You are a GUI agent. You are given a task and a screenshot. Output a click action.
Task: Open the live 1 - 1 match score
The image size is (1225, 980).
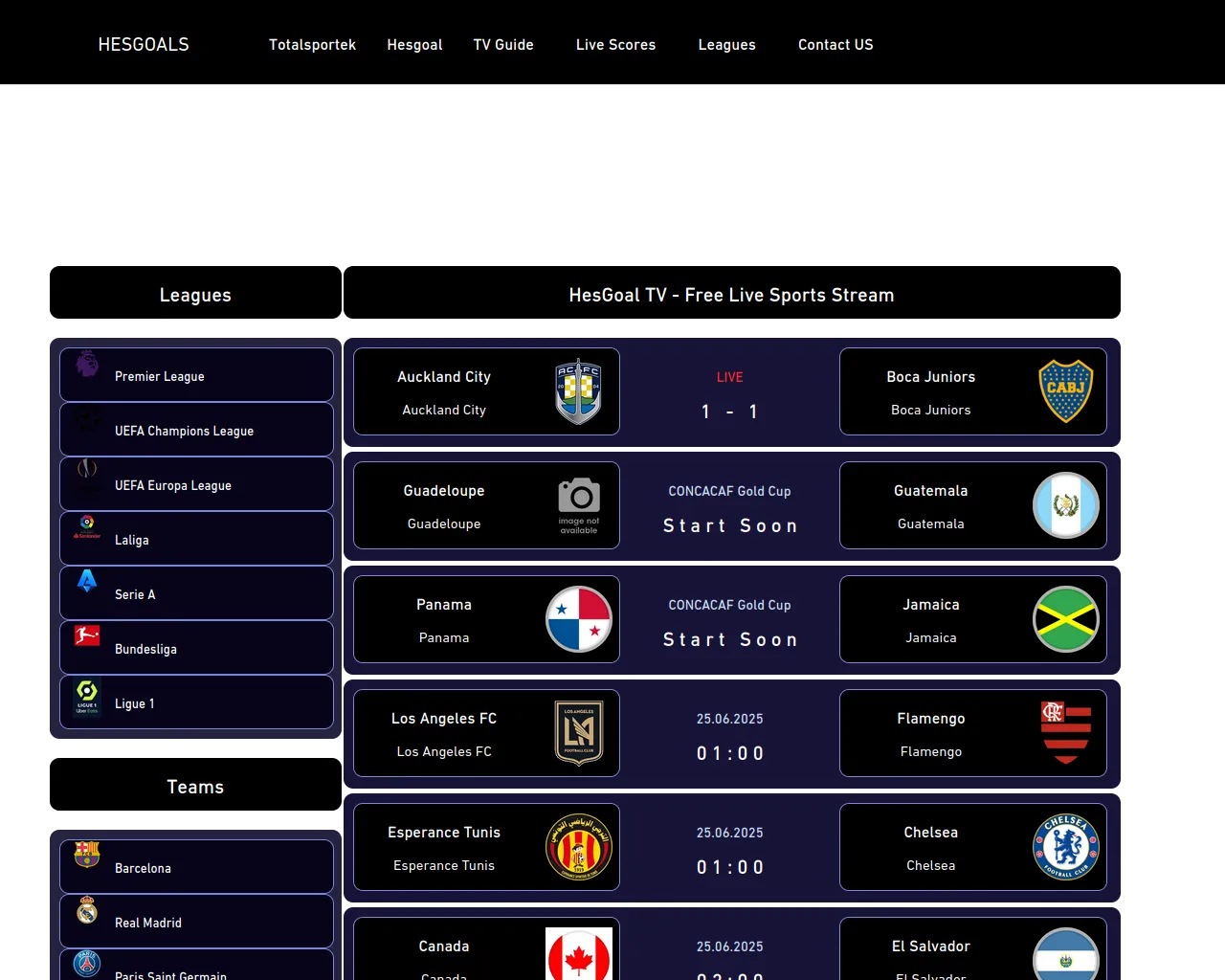pyautogui.click(x=729, y=412)
